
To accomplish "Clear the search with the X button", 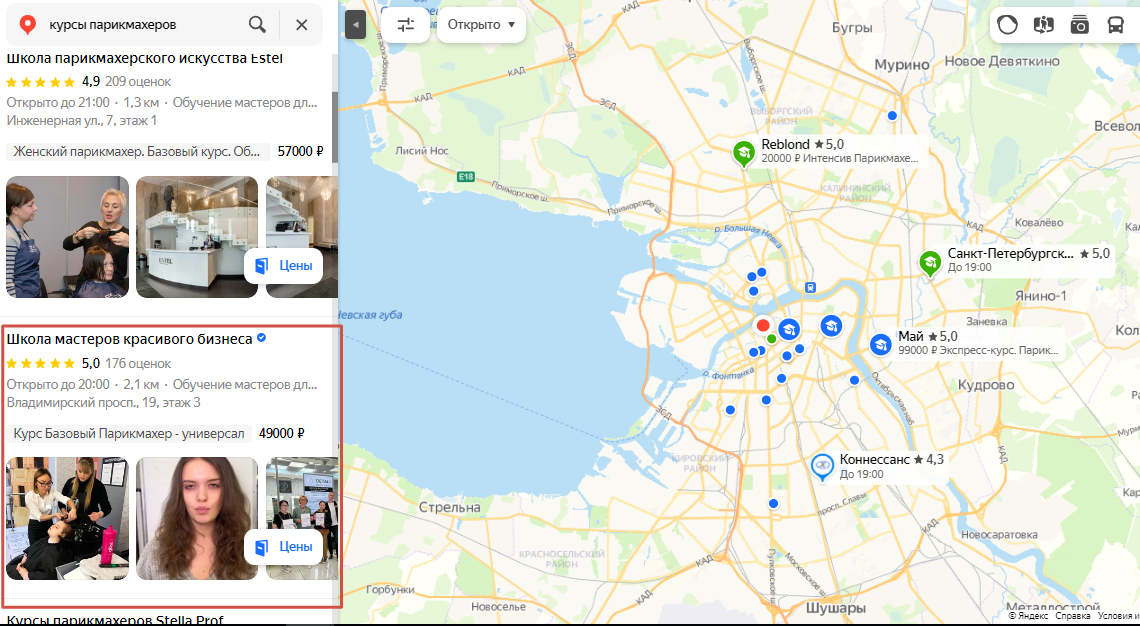I will 302,25.
